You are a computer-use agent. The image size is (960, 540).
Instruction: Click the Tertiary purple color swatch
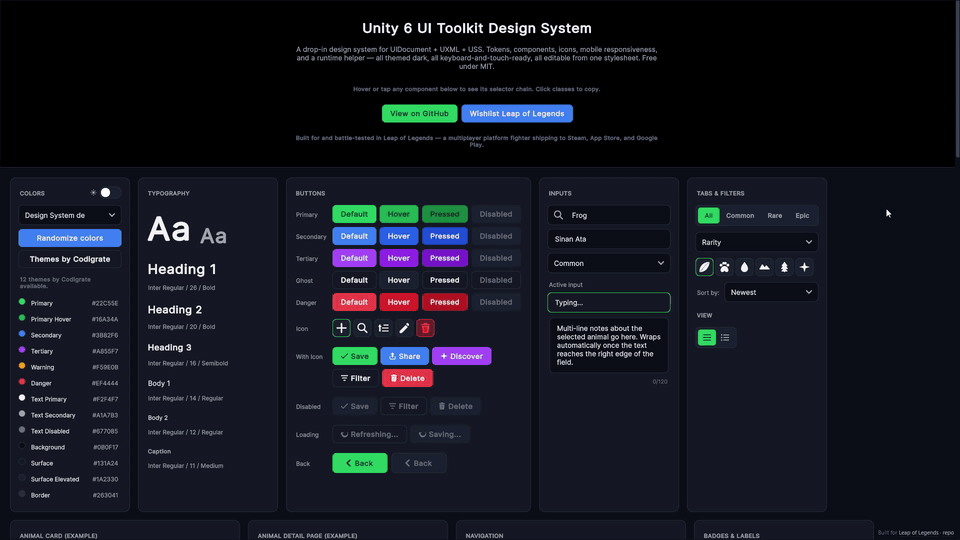(x=22, y=350)
